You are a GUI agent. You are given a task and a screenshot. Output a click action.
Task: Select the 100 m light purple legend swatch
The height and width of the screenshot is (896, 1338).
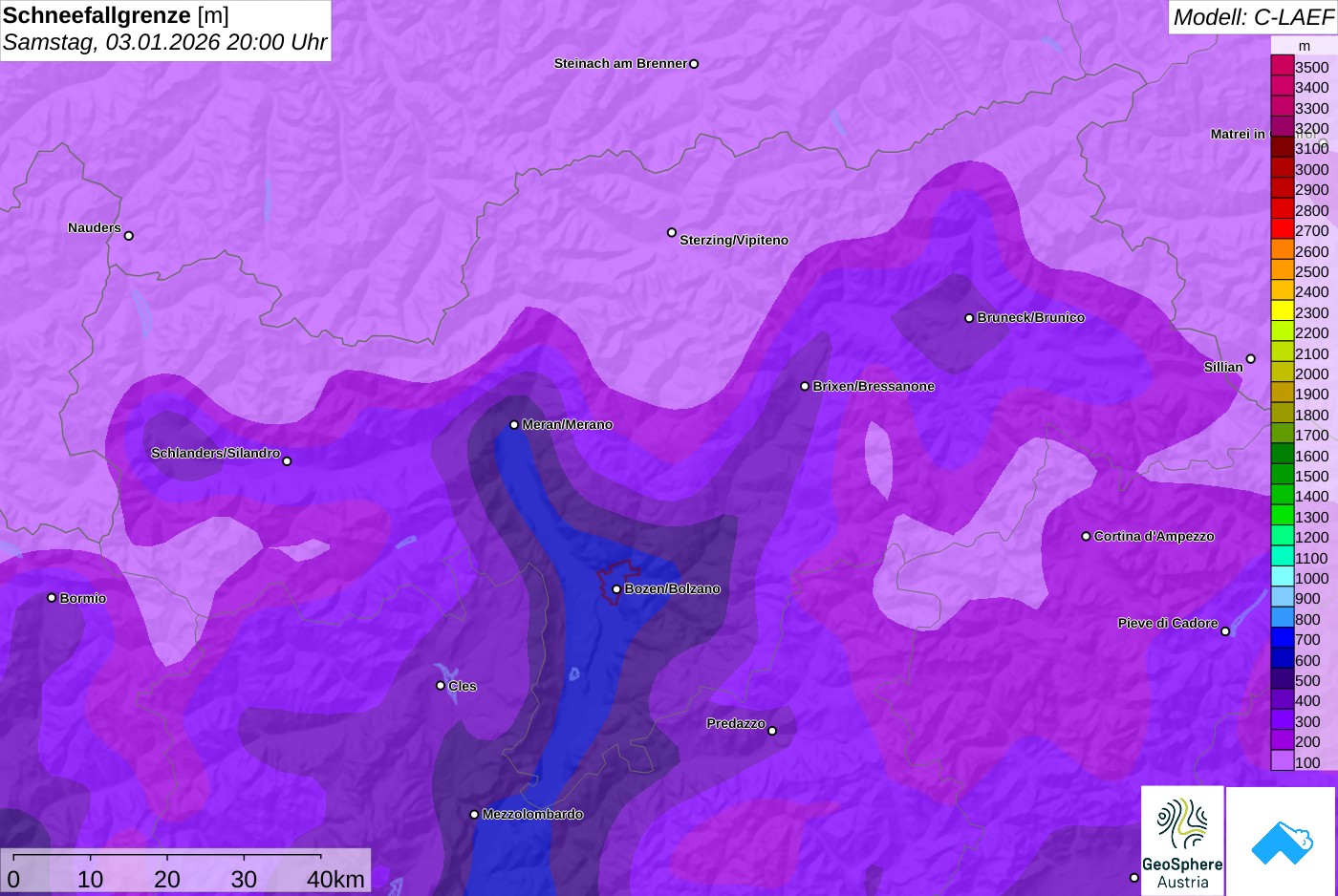pyautogui.click(x=1282, y=761)
